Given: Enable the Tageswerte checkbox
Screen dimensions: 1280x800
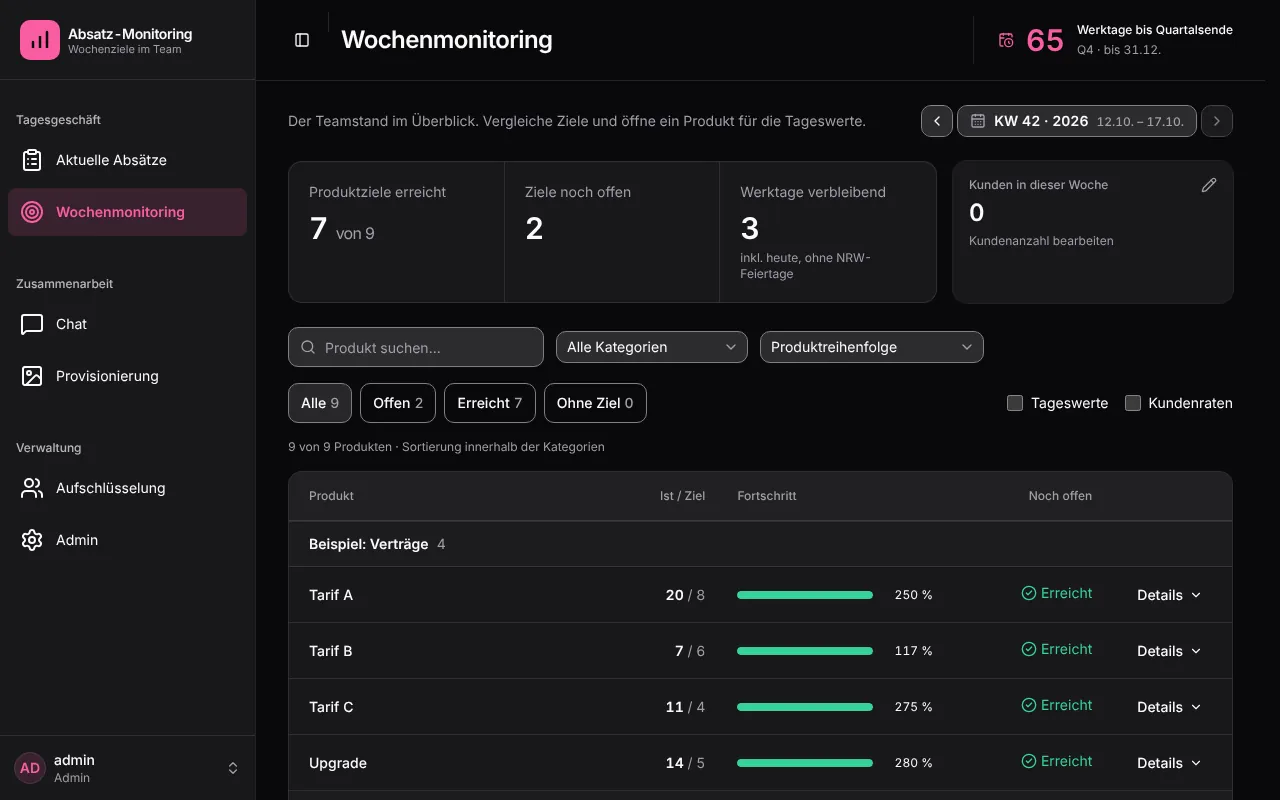Looking at the screenshot, I should [x=1015, y=403].
